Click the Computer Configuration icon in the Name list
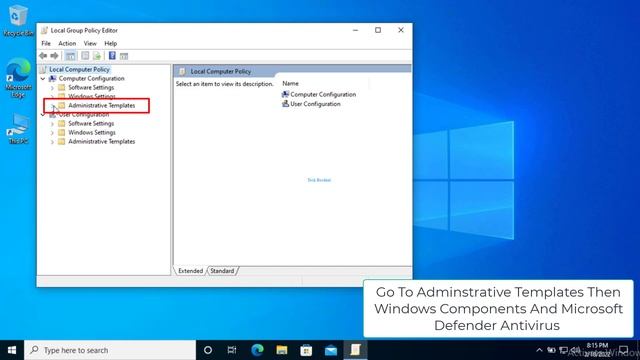The image size is (640, 360). click(x=285, y=94)
